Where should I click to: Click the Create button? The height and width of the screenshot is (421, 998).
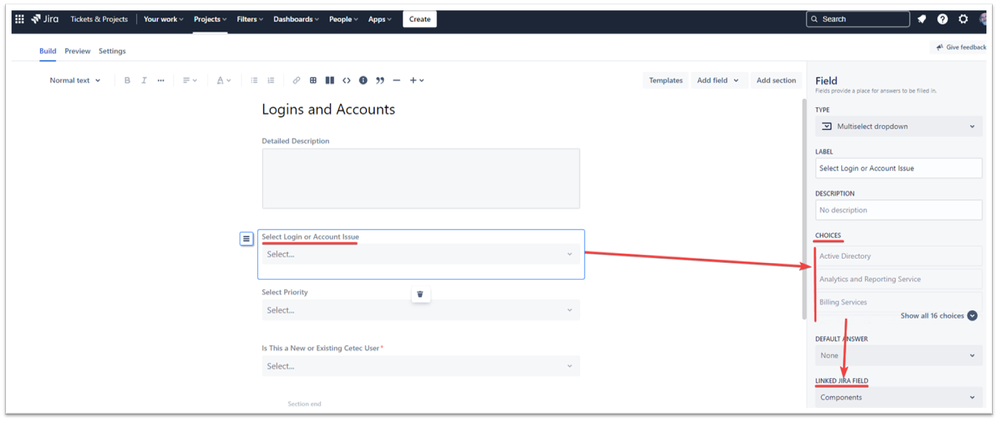[x=419, y=19]
